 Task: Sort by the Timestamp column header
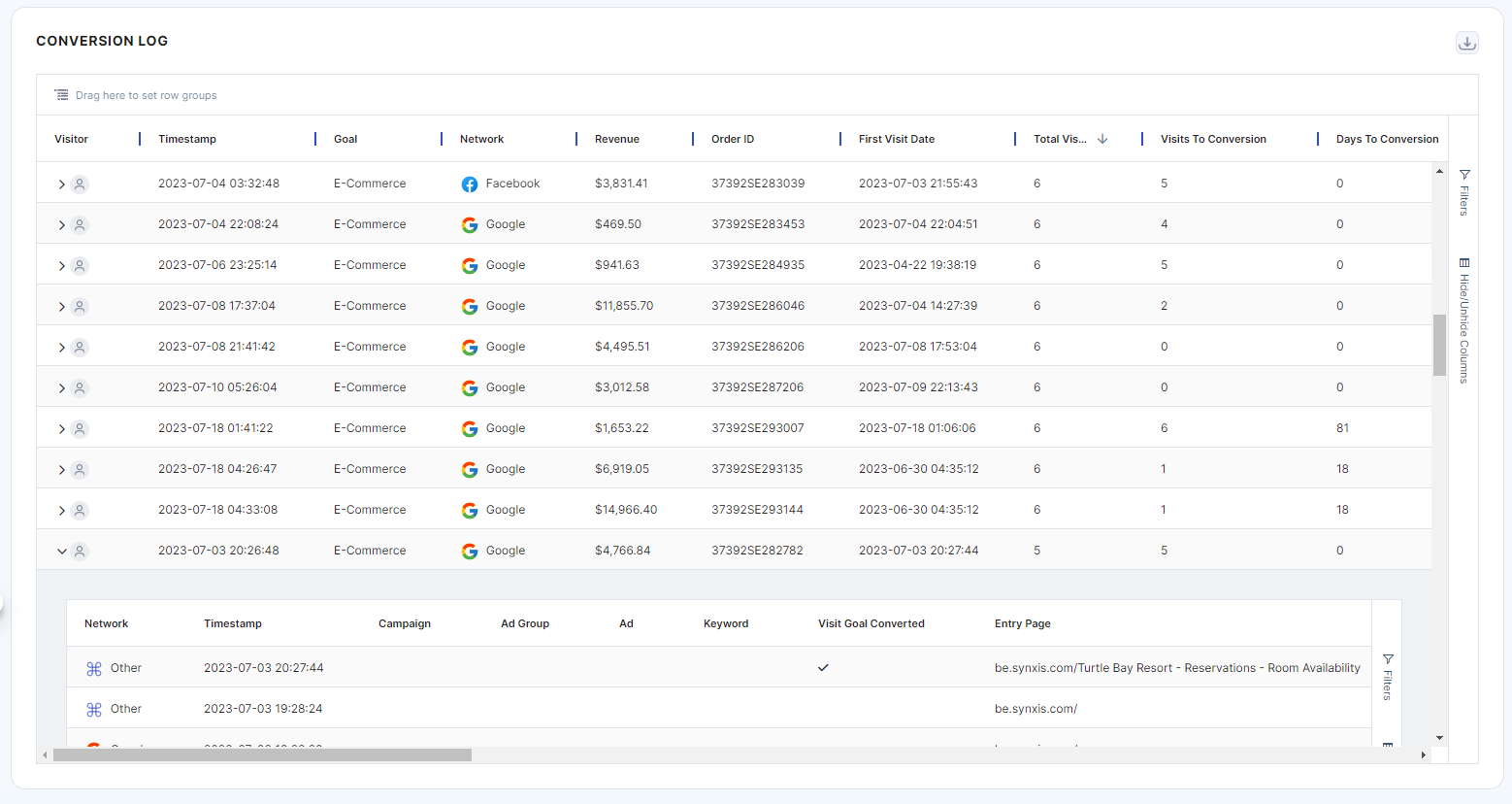pyautogui.click(x=187, y=139)
